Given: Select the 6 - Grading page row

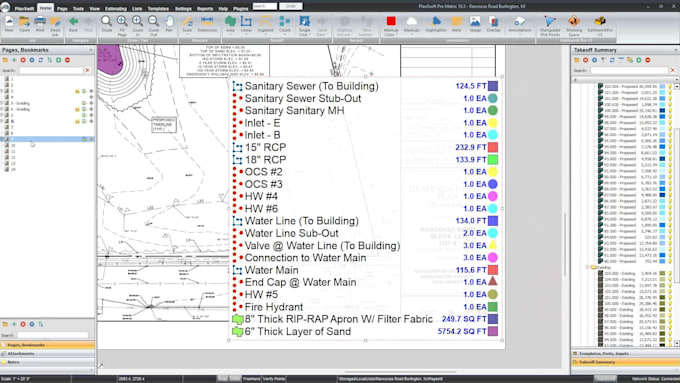Looking at the screenshot, I should coord(47,109).
